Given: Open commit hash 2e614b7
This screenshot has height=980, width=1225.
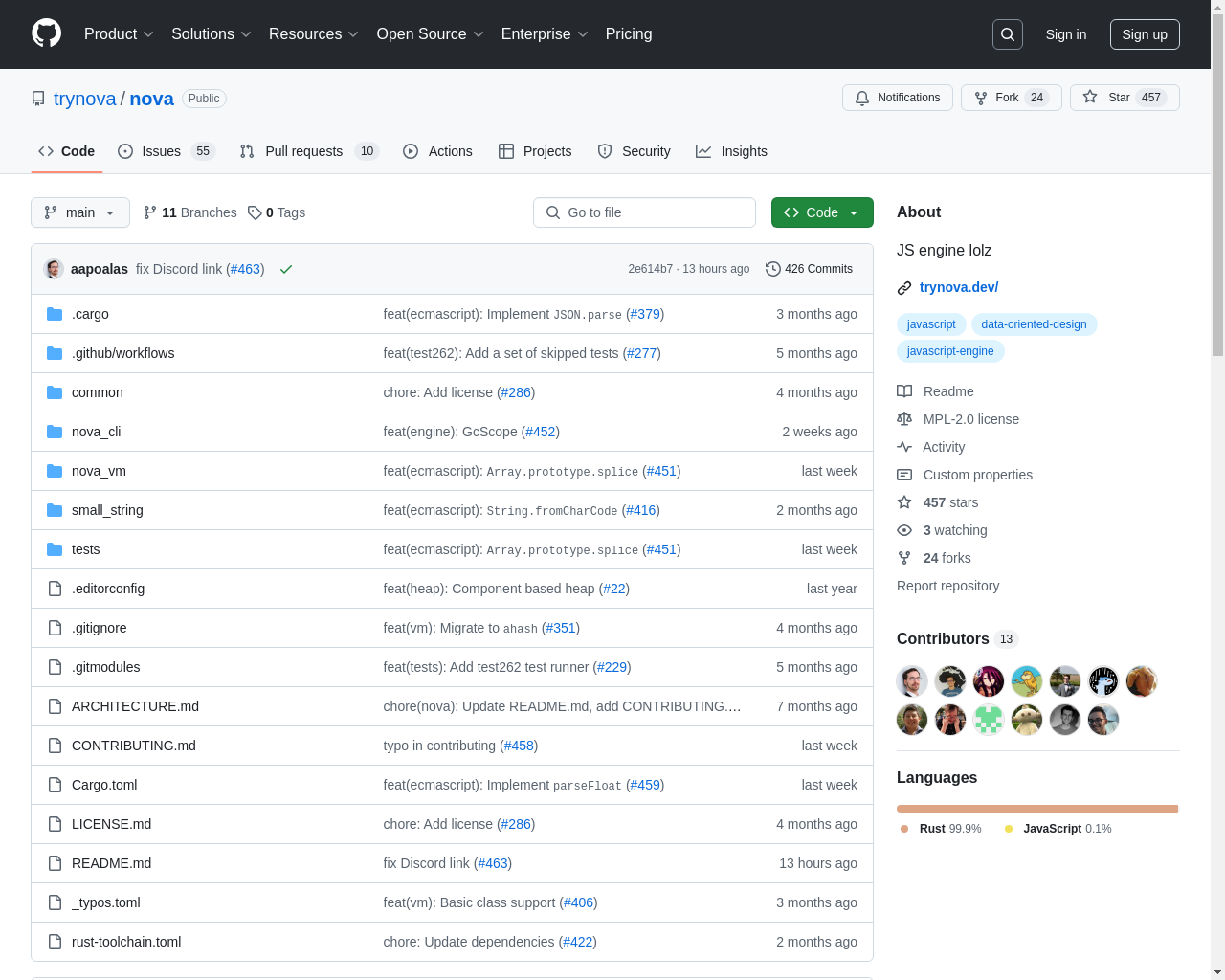Looking at the screenshot, I should (650, 269).
